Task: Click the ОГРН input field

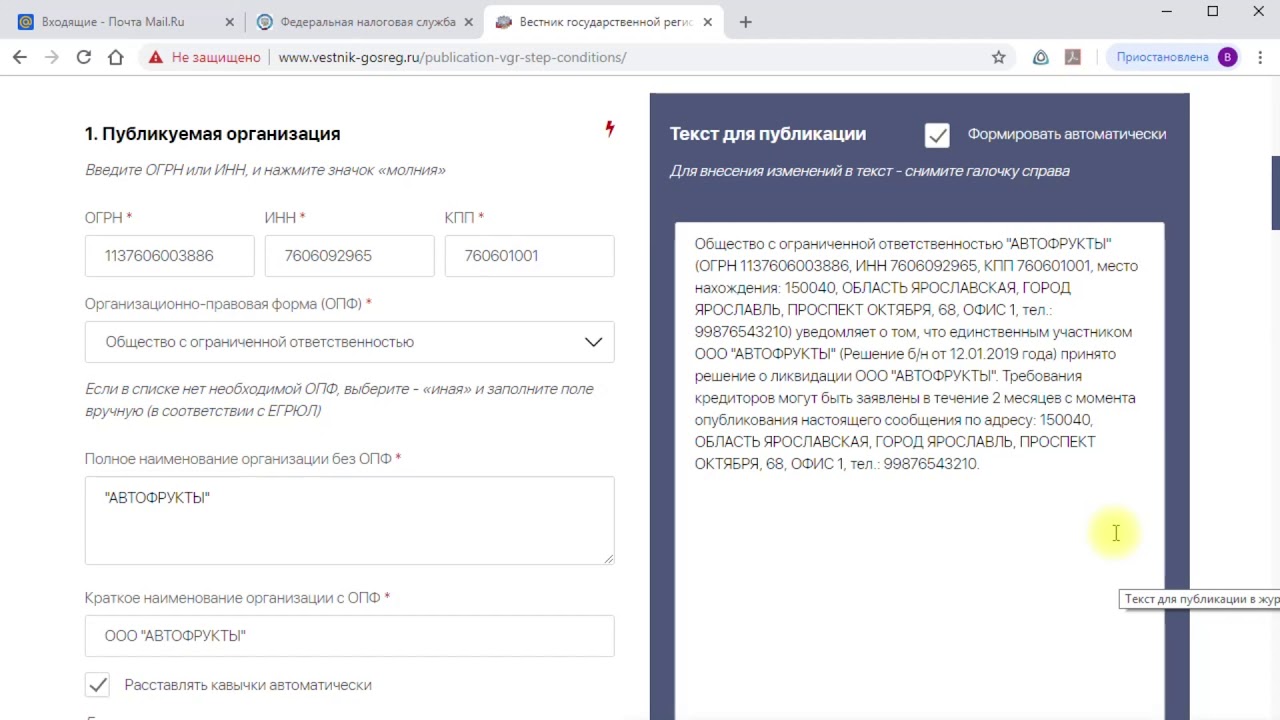Action: click(x=169, y=256)
